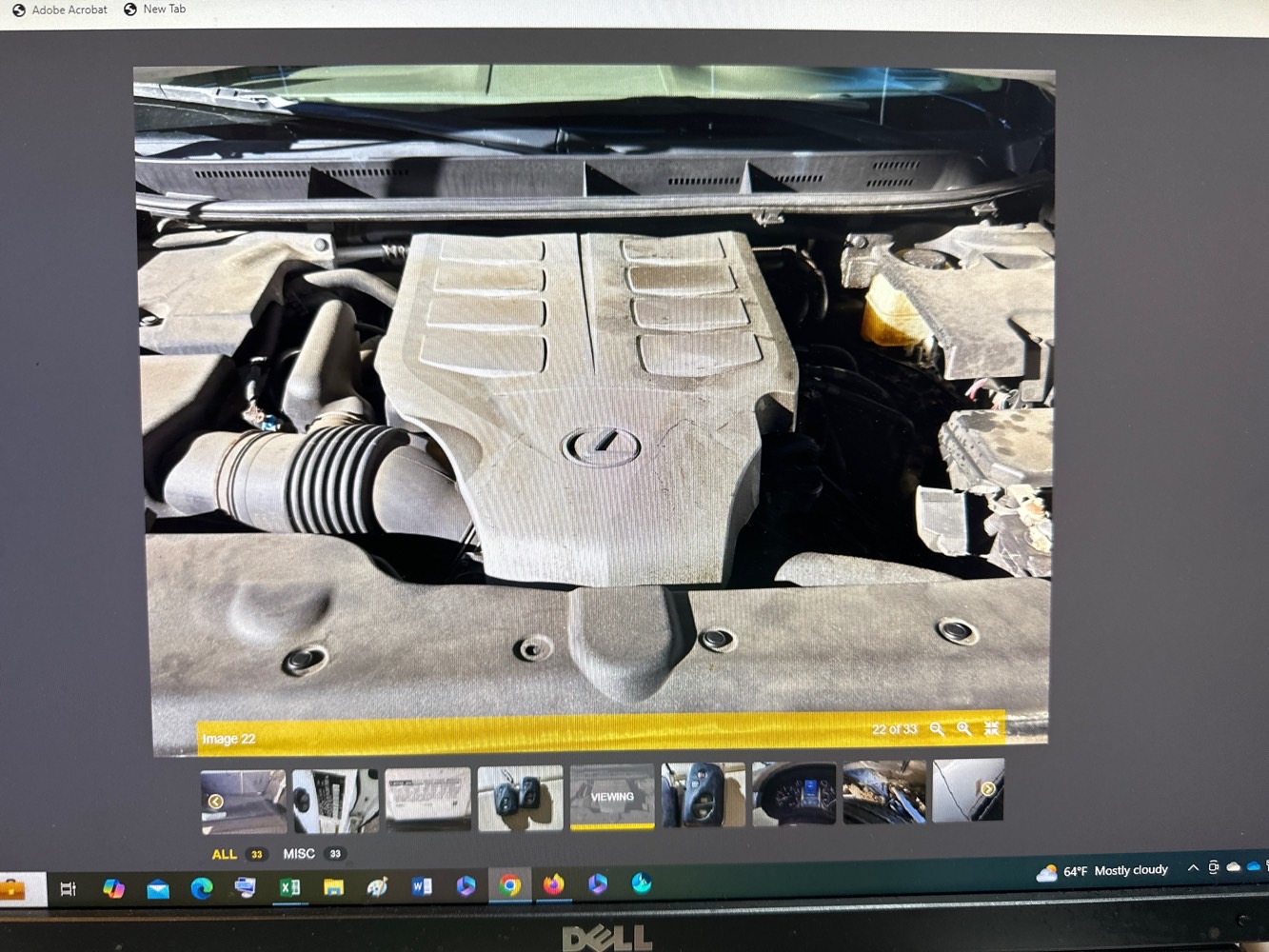Open the Mail app on taskbar
Image resolution: width=1269 pixels, height=952 pixels.
(x=158, y=889)
